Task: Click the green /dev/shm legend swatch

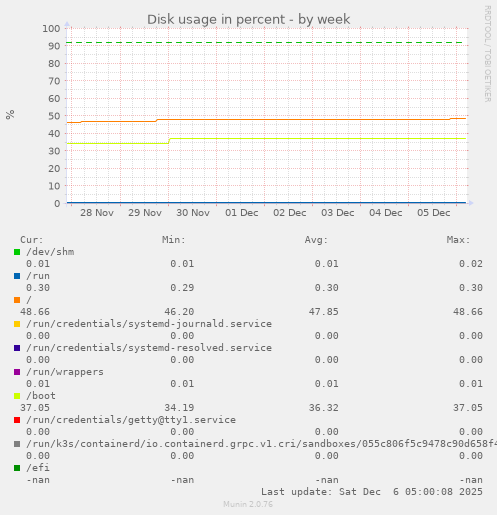Action: point(17,252)
